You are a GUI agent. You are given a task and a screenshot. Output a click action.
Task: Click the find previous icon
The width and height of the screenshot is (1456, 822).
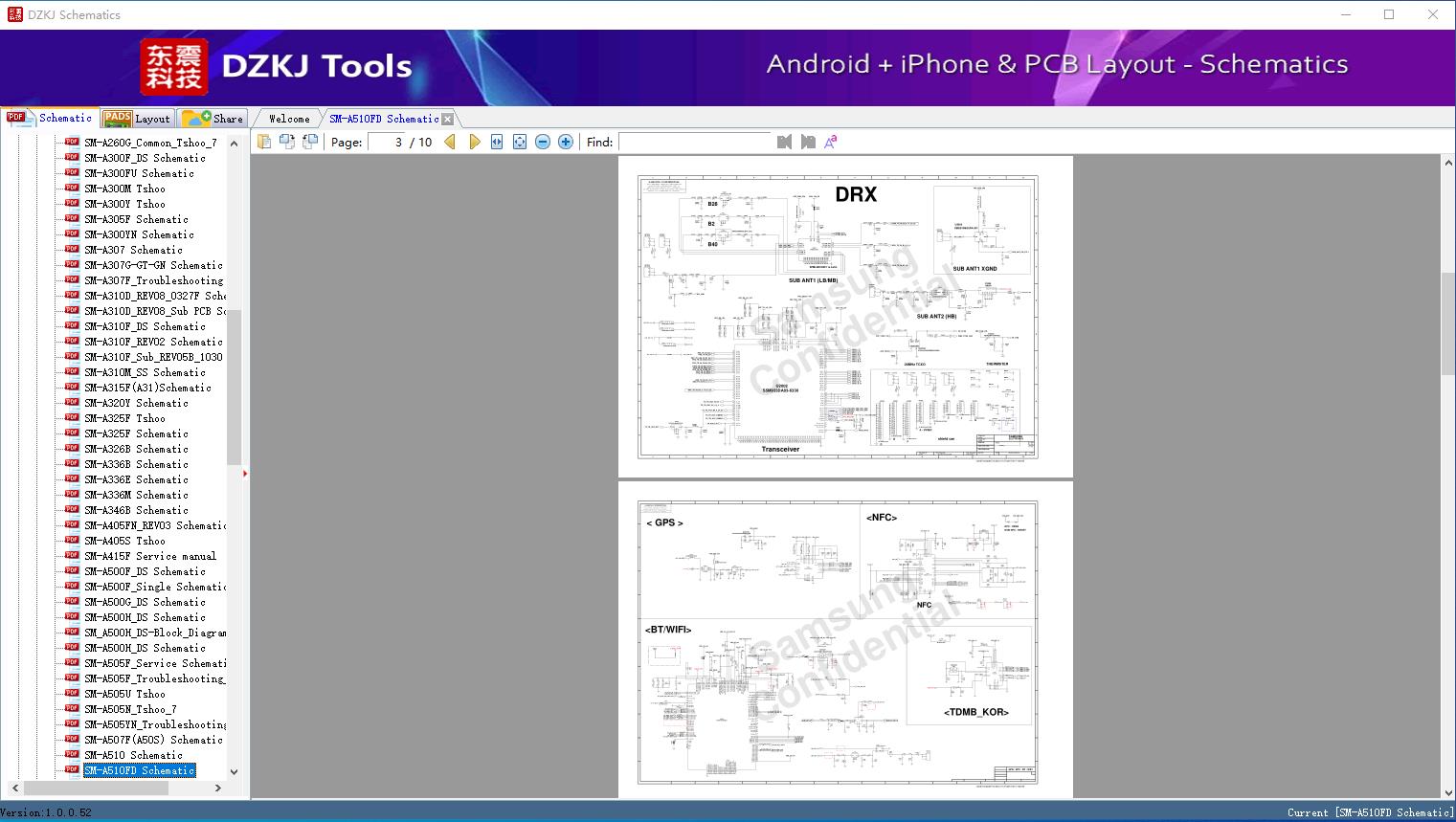785,142
